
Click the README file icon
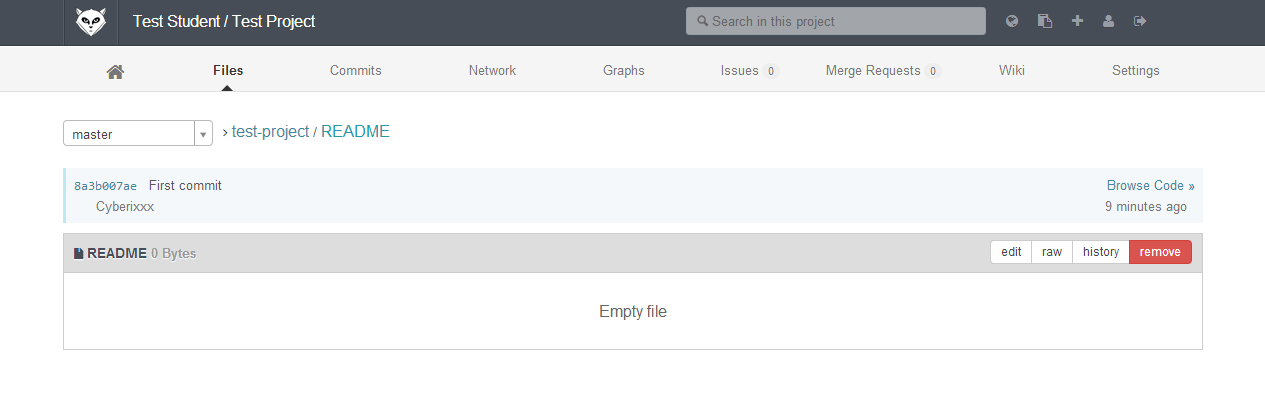79,253
